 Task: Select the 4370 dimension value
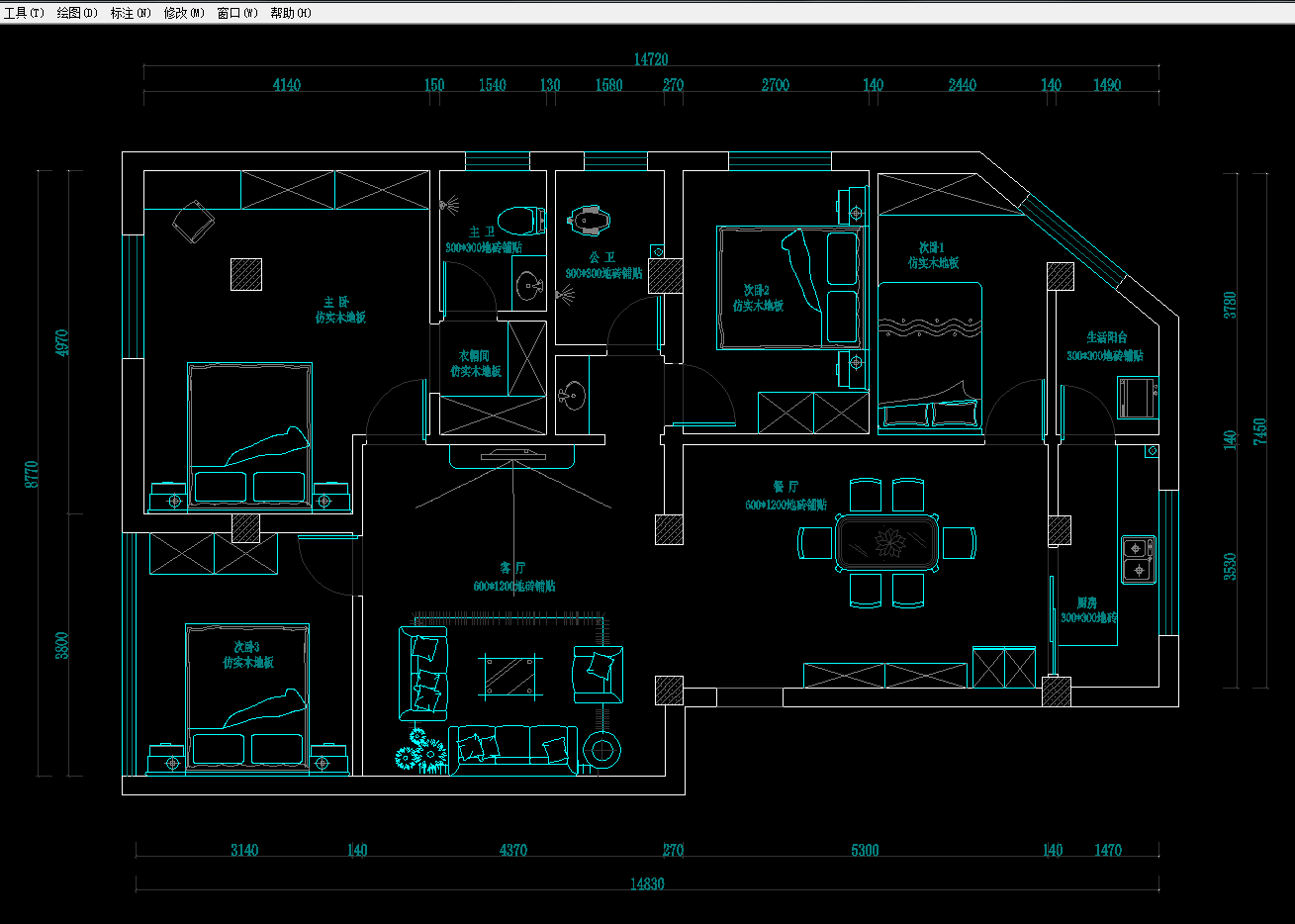513,850
